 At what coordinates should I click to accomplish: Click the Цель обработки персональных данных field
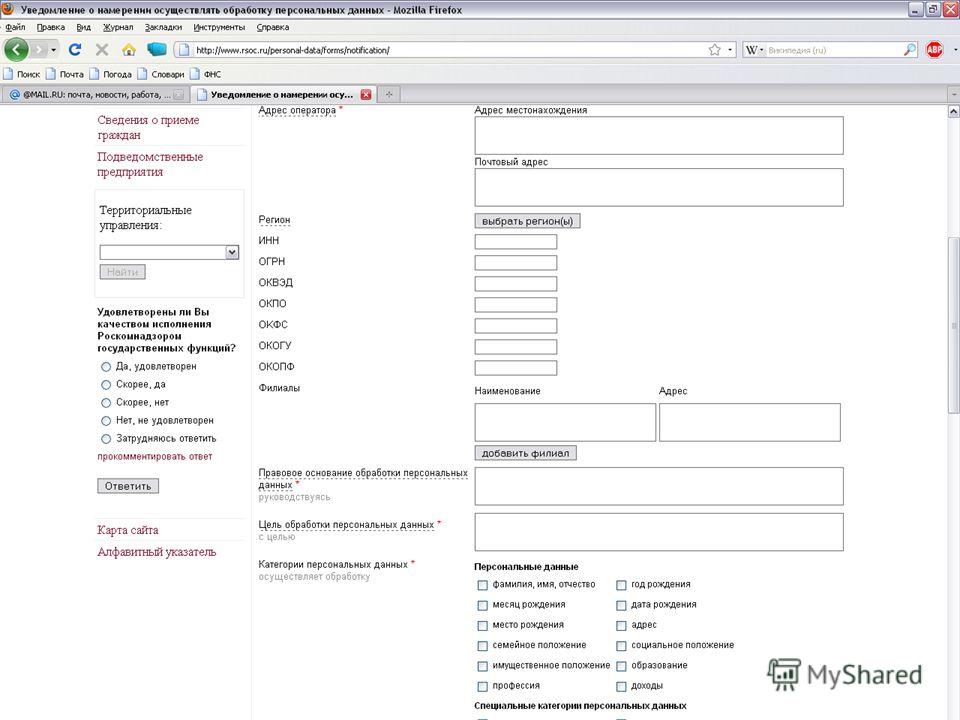pos(659,531)
